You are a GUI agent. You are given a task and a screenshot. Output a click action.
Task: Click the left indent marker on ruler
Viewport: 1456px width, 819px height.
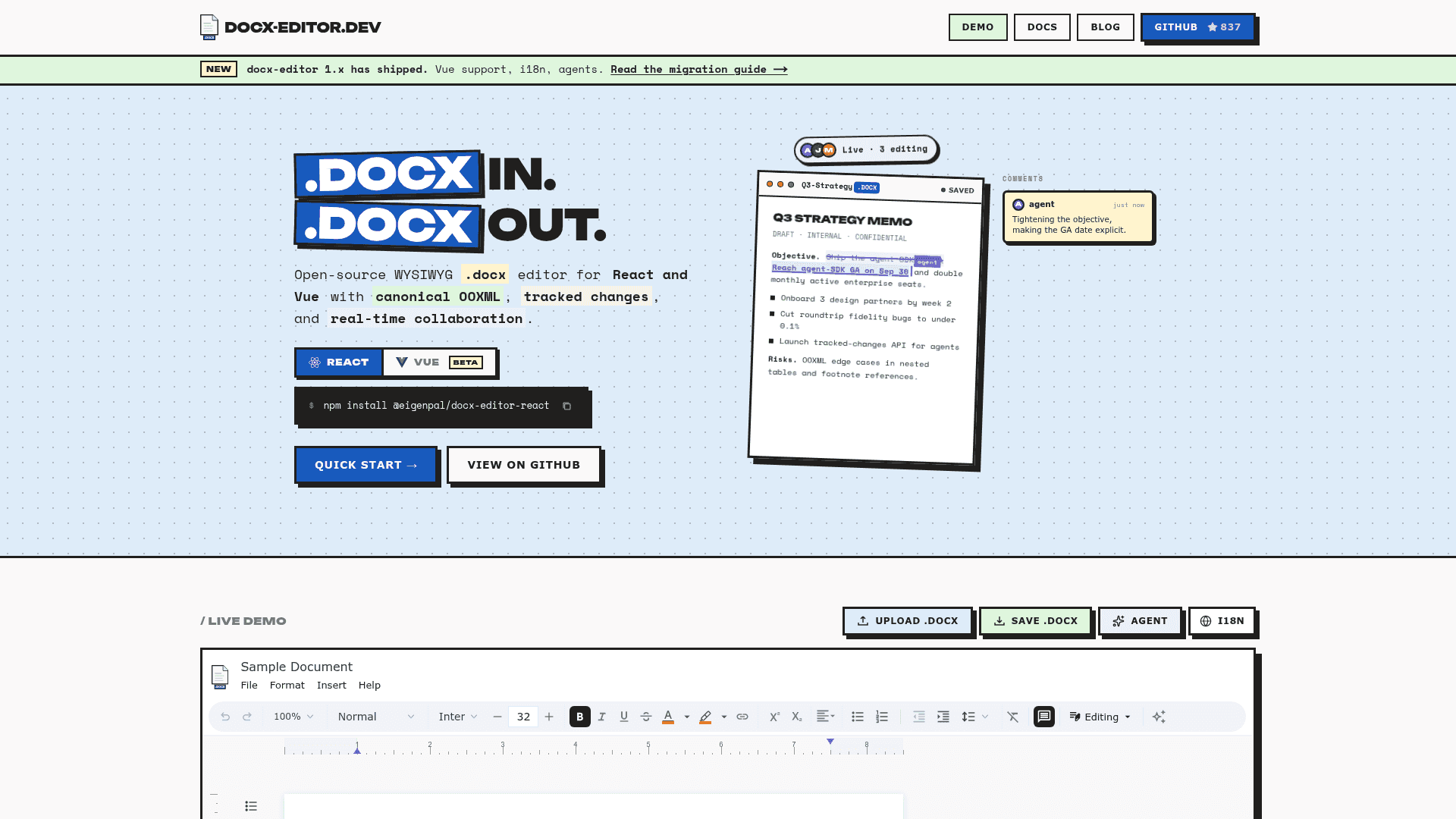click(357, 751)
